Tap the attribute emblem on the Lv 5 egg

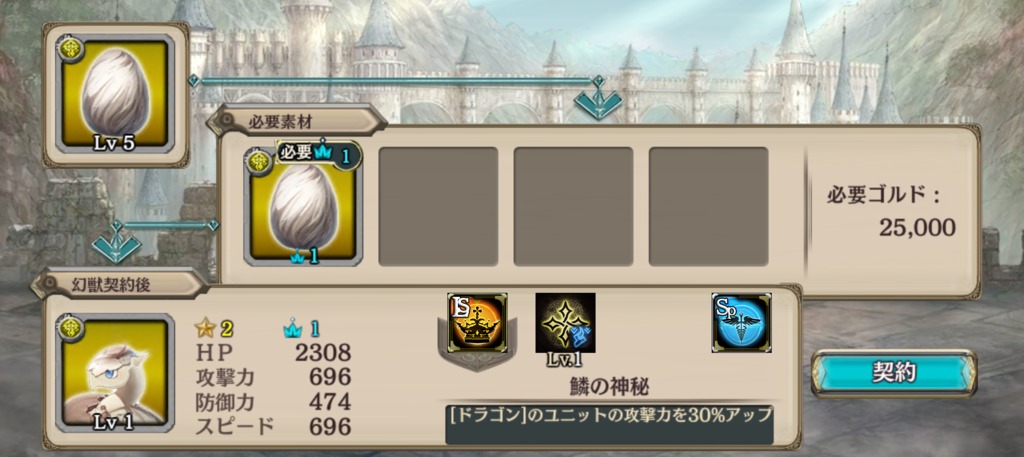click(69, 49)
